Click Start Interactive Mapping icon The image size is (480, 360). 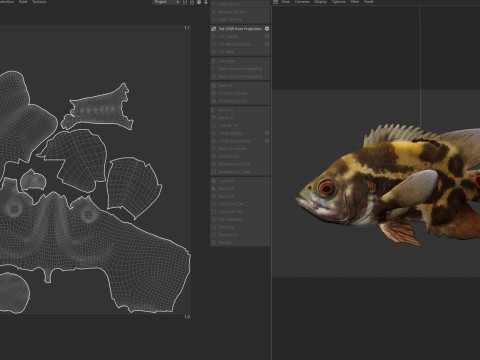click(x=214, y=69)
